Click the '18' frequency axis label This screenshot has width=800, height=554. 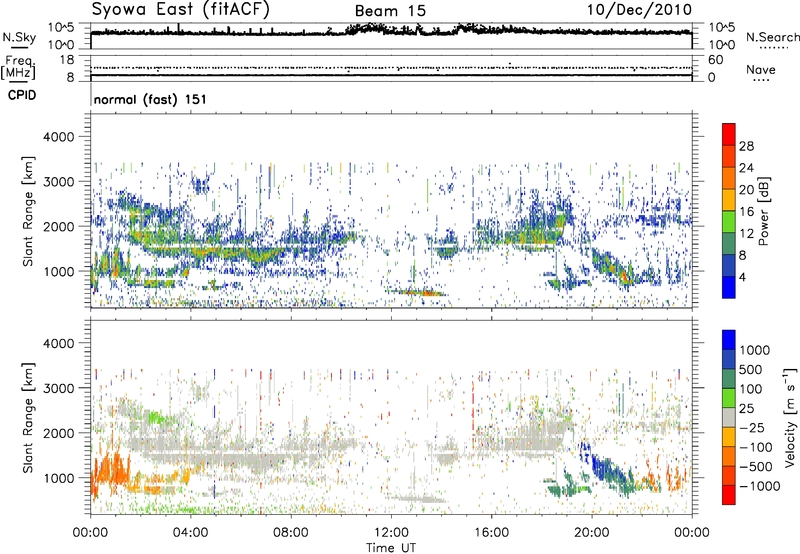[x=67, y=60]
